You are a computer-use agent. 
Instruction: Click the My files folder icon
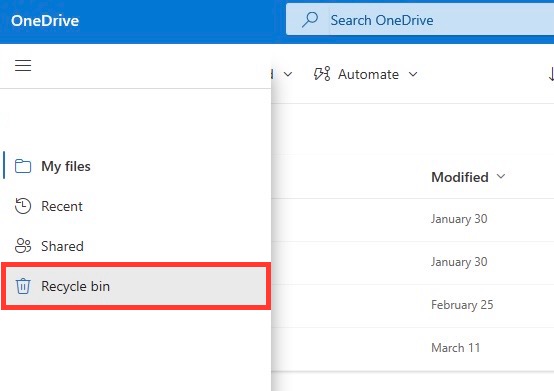coord(23,166)
